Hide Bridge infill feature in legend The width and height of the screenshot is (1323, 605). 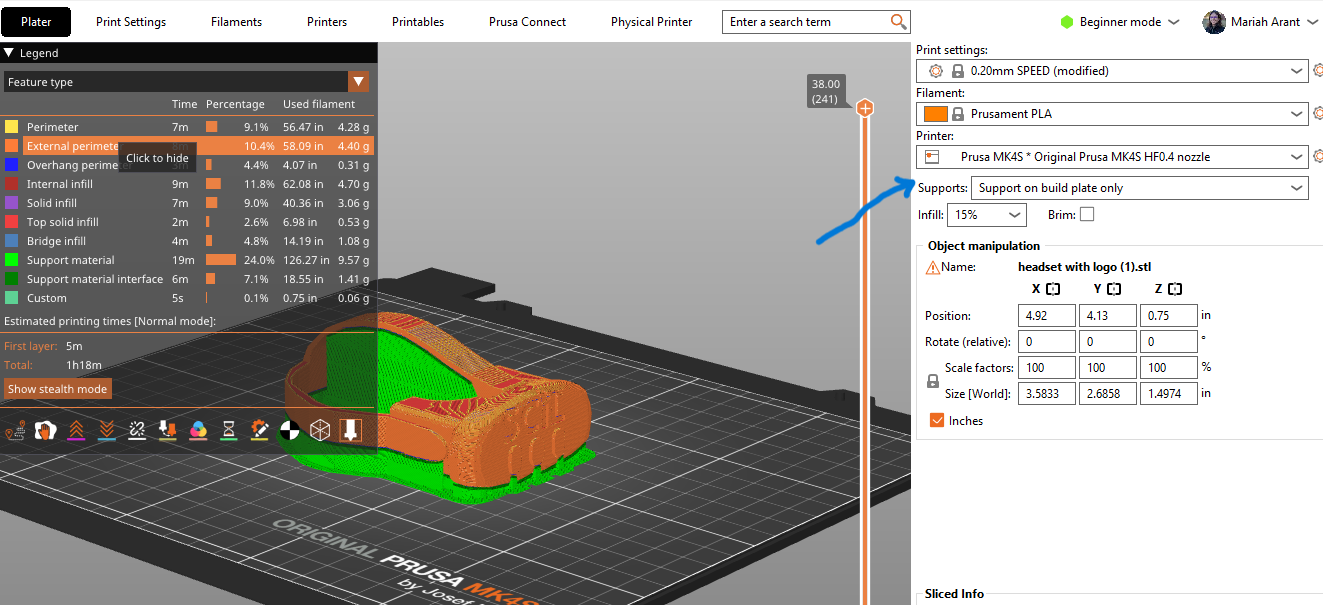[187, 241]
